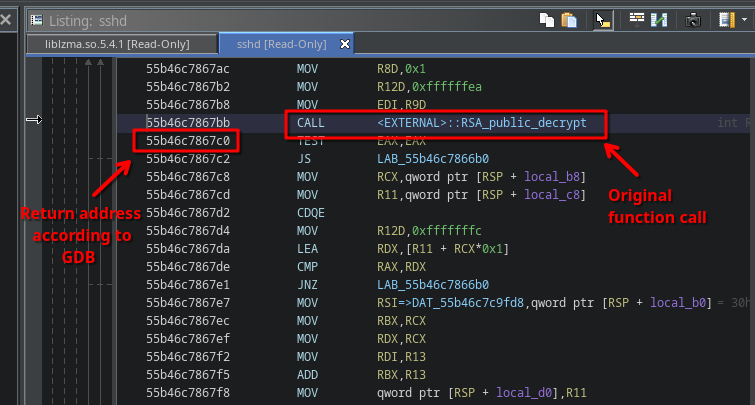Click LAB_55b46c7866b0 in the JS row

433,159
